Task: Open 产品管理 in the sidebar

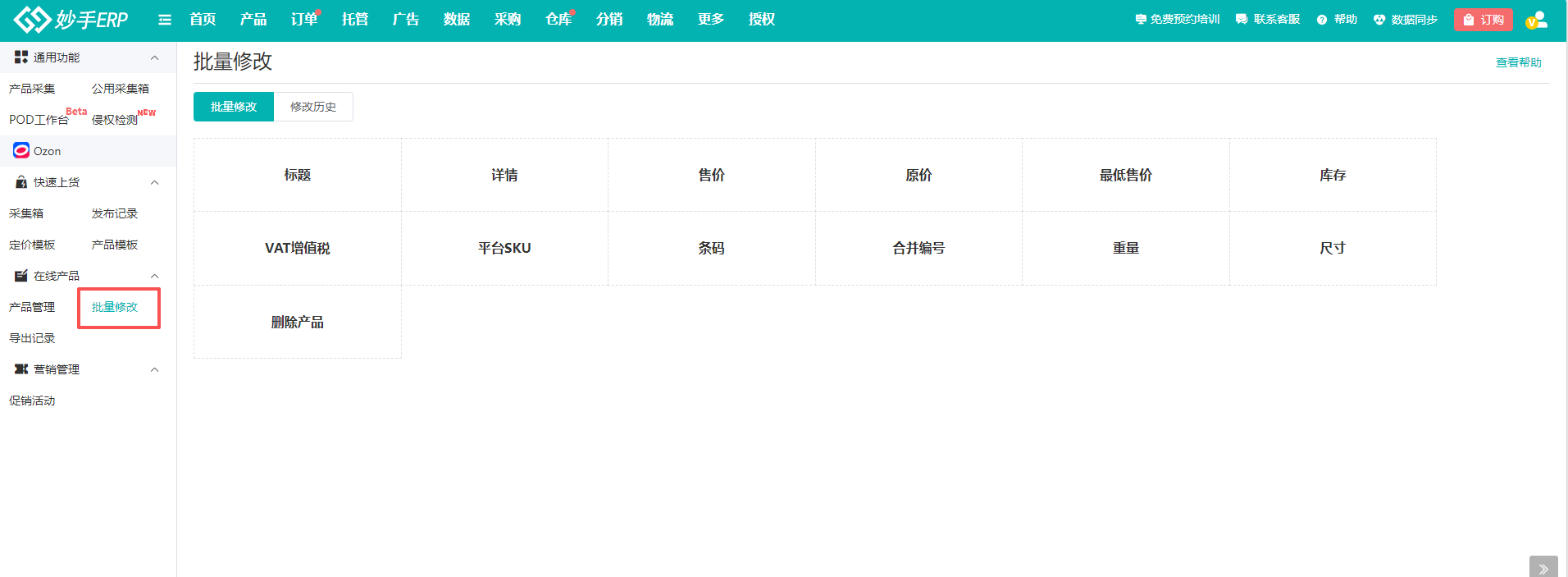Action: [x=32, y=307]
